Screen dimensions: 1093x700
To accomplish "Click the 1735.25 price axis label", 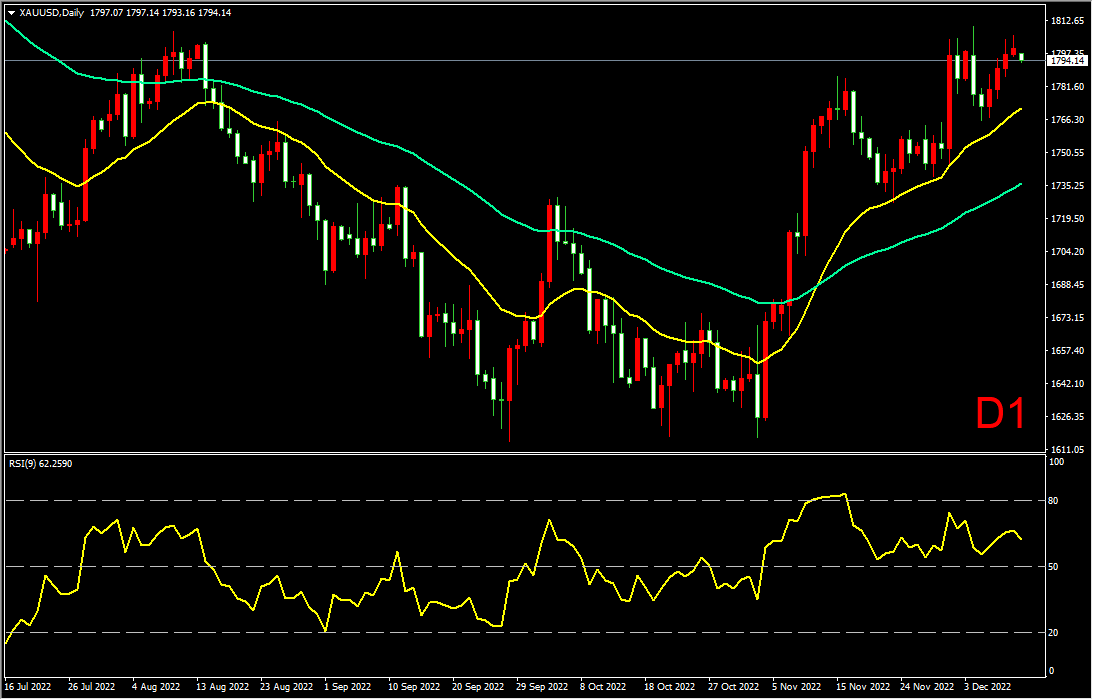I will pos(1067,186).
